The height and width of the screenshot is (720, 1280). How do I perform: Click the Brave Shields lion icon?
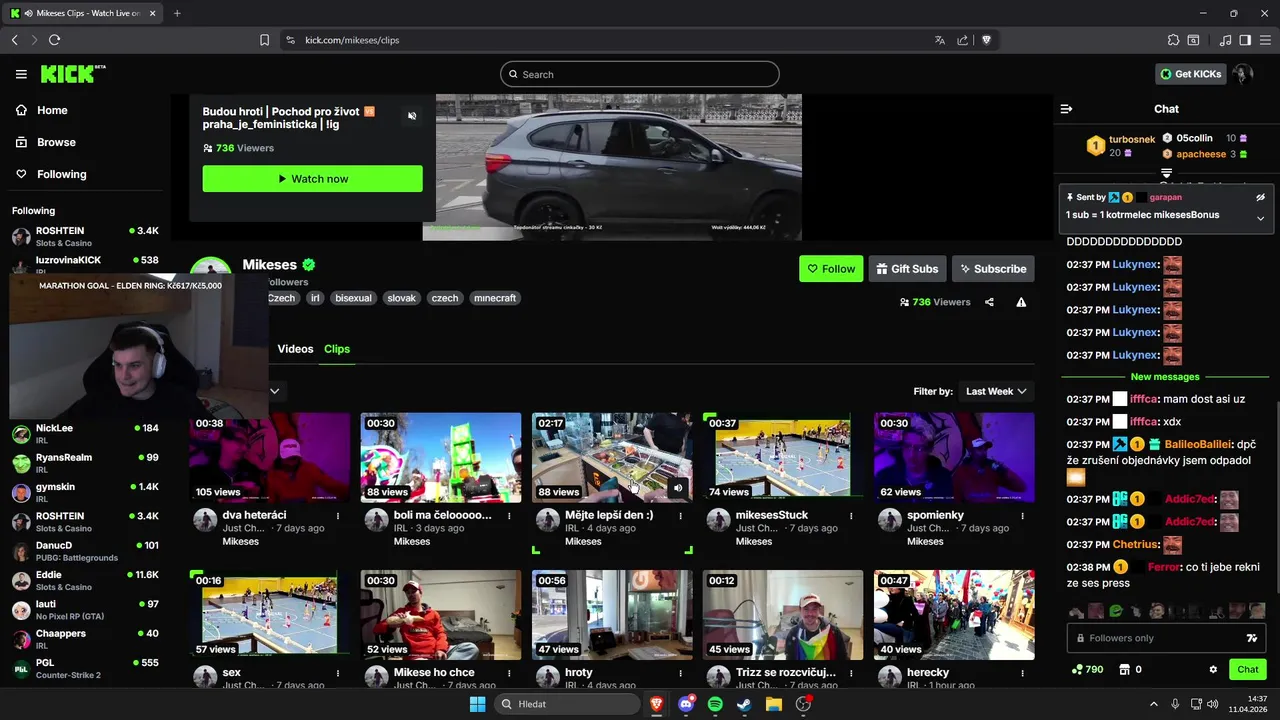point(986,40)
